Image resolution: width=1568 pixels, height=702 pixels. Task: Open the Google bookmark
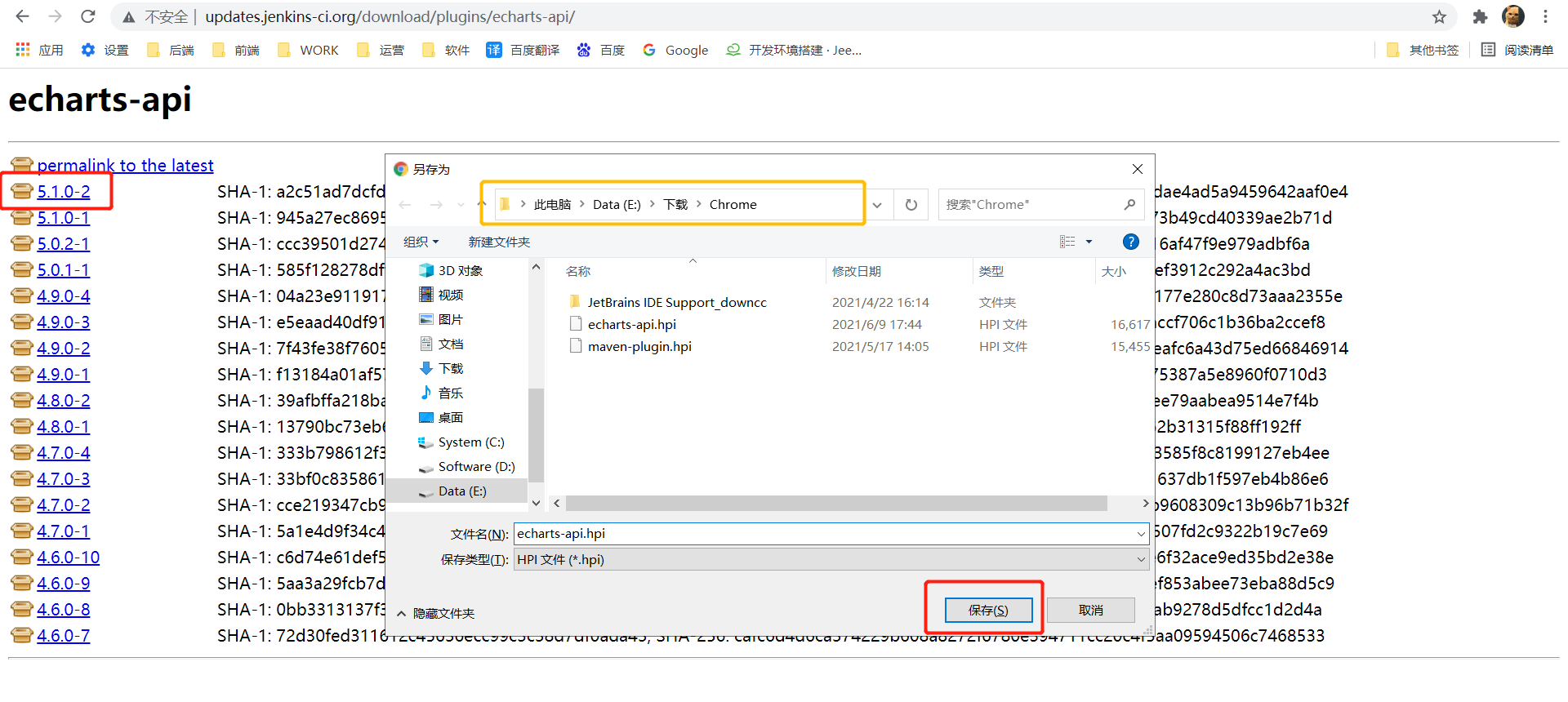675,50
